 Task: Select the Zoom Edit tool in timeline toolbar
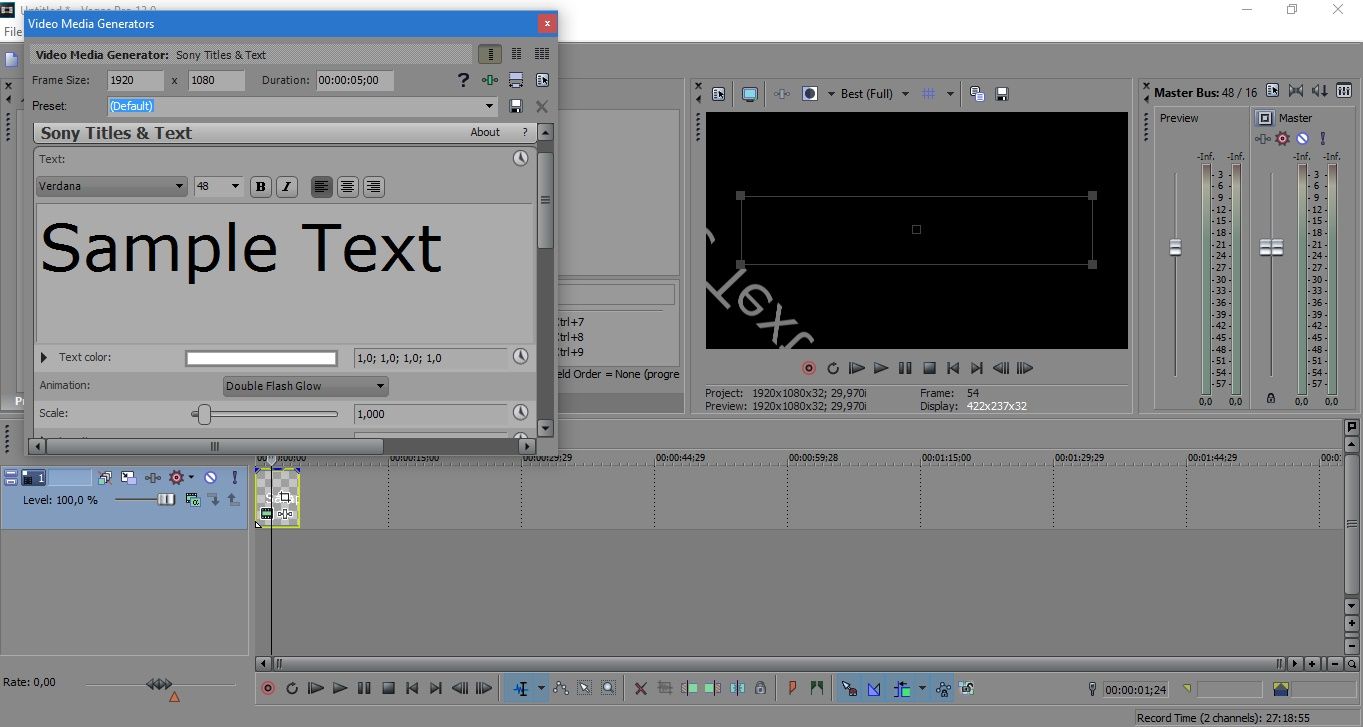coord(608,688)
